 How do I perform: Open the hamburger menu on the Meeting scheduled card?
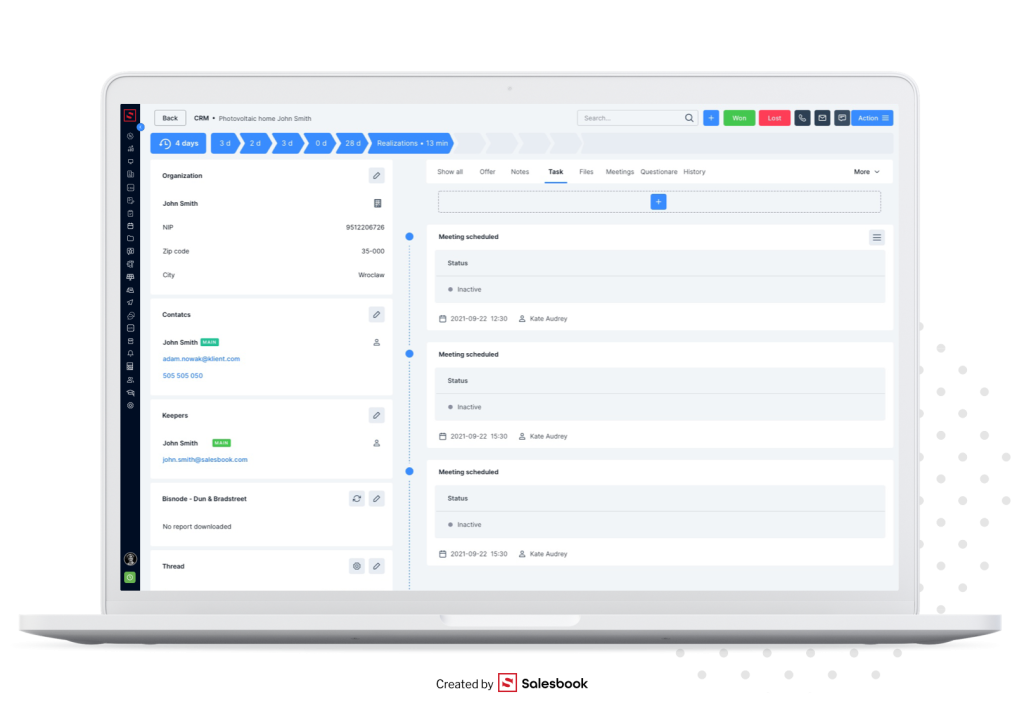[877, 237]
